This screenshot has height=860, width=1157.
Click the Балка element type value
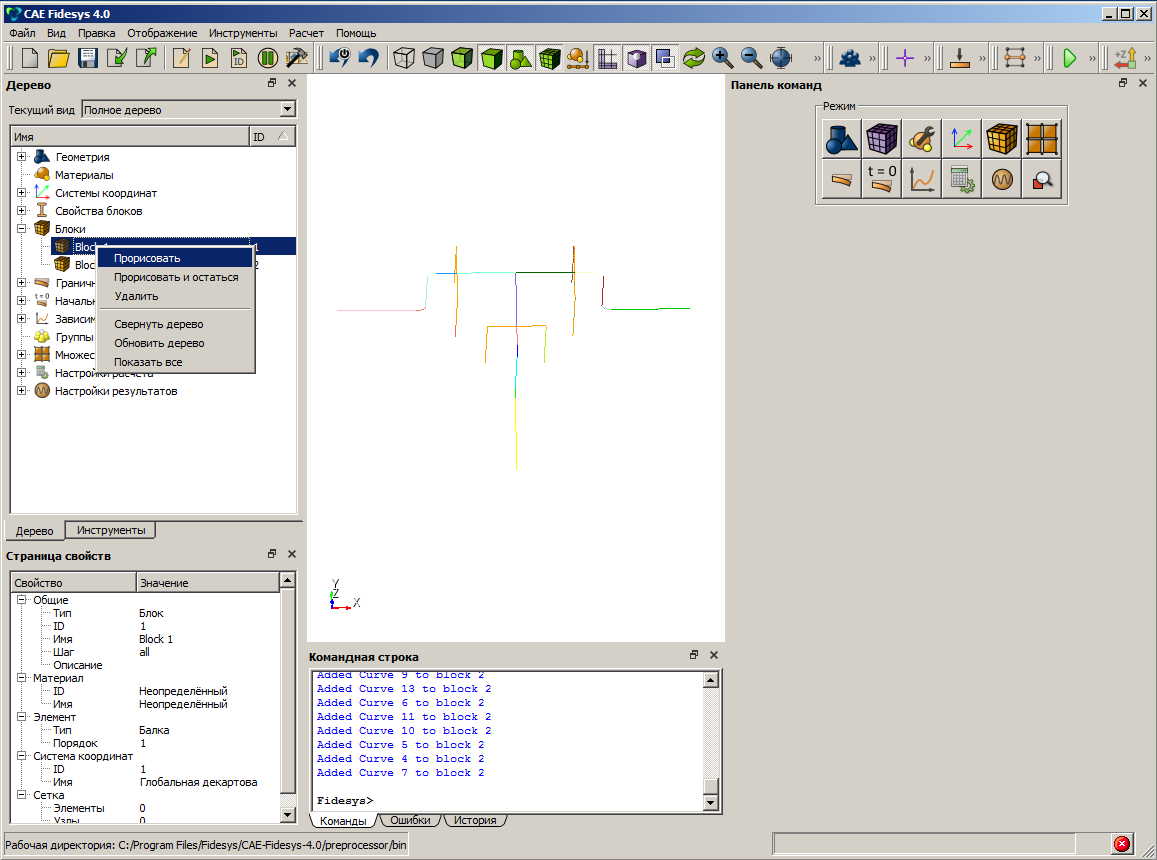coord(154,730)
